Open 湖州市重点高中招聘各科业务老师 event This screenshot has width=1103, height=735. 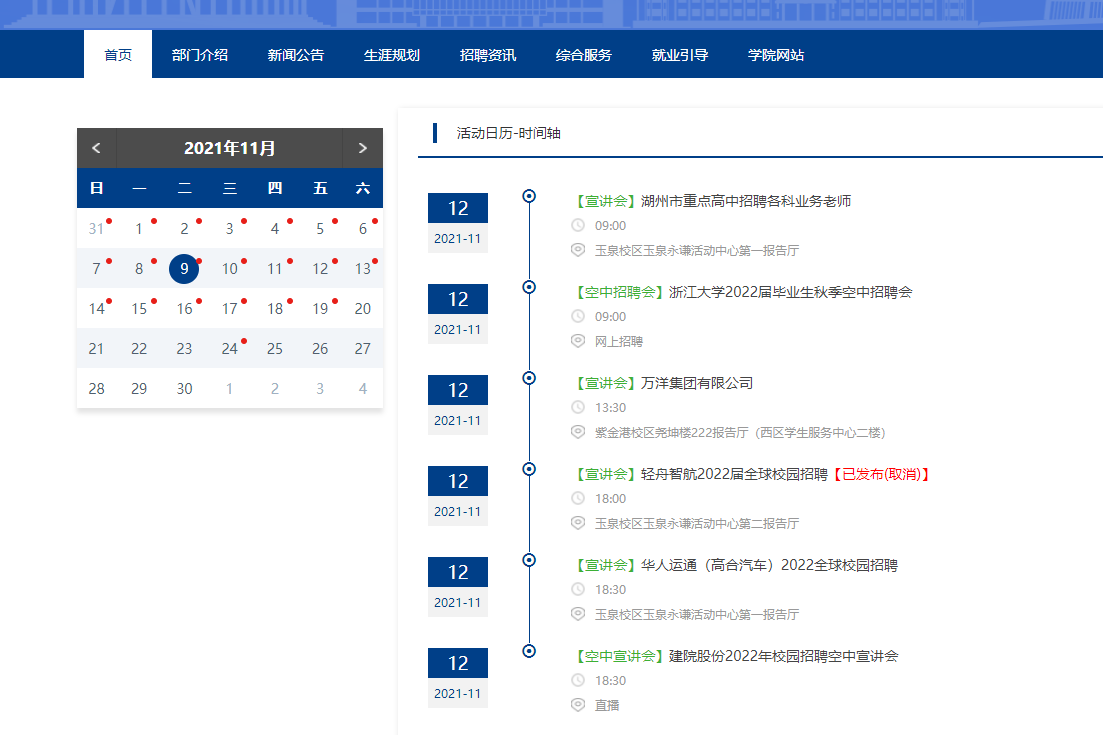pos(746,201)
